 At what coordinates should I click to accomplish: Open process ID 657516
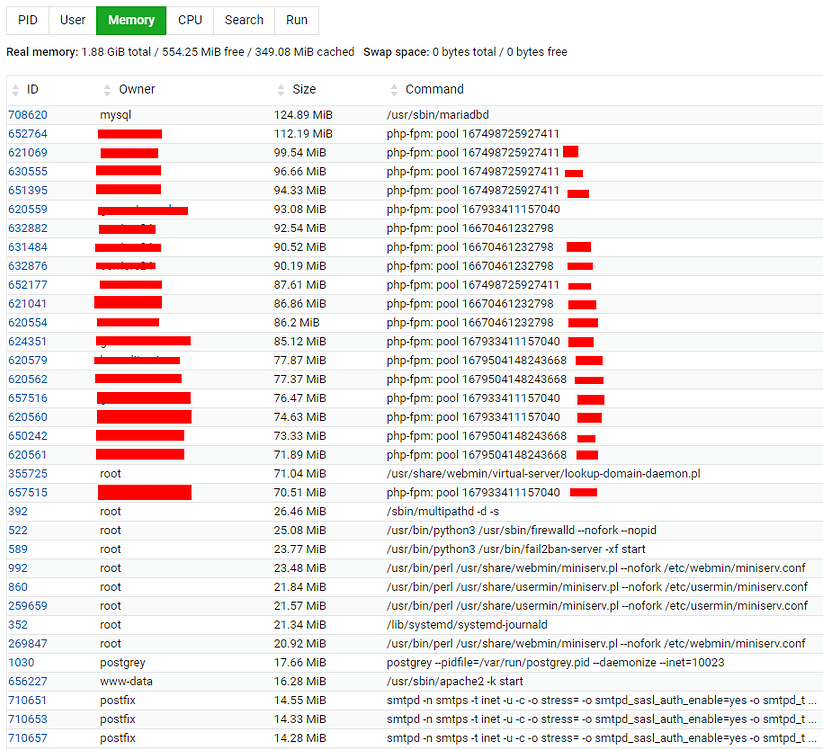(28, 398)
